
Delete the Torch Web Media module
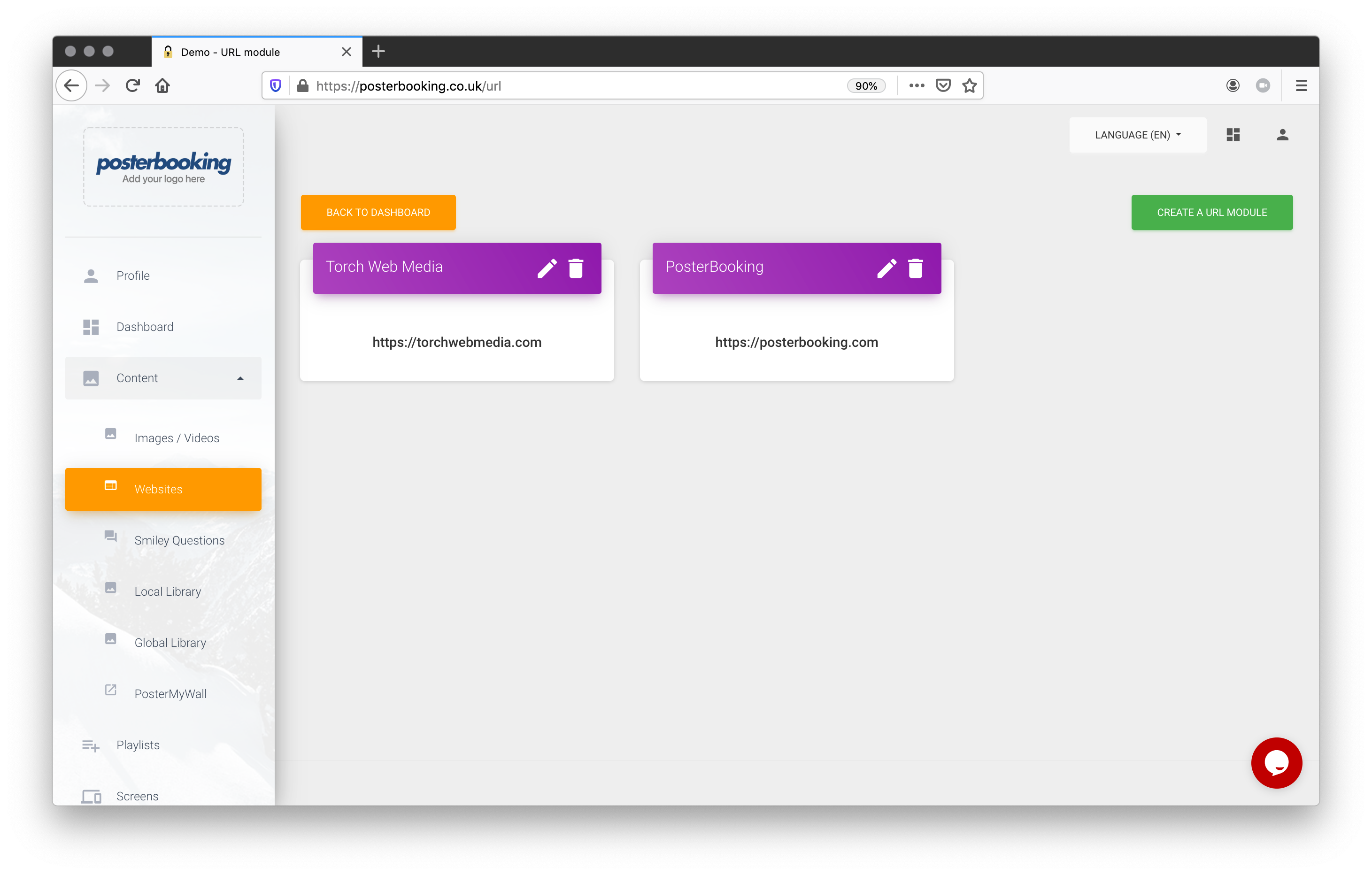(x=576, y=269)
